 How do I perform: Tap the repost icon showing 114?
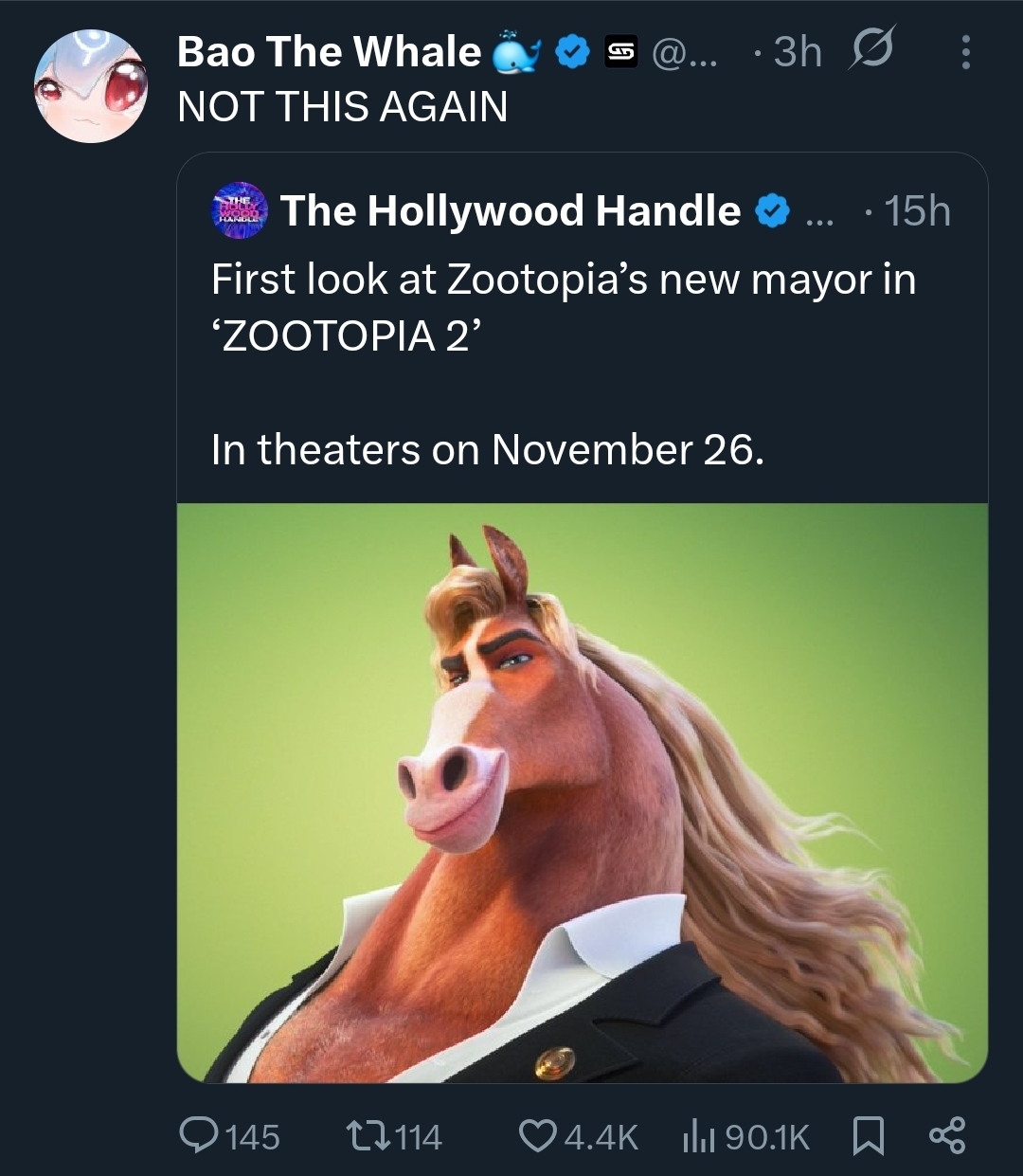(365, 1135)
